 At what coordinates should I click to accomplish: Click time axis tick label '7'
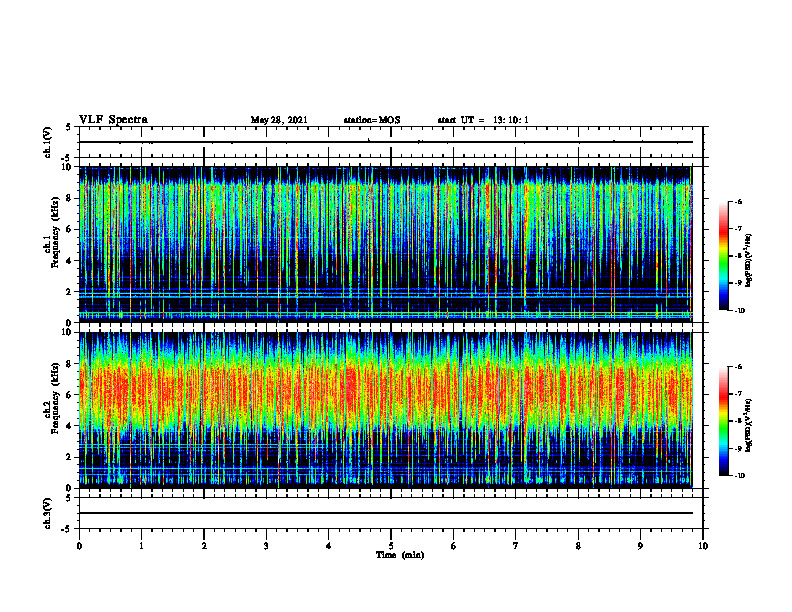(516, 546)
